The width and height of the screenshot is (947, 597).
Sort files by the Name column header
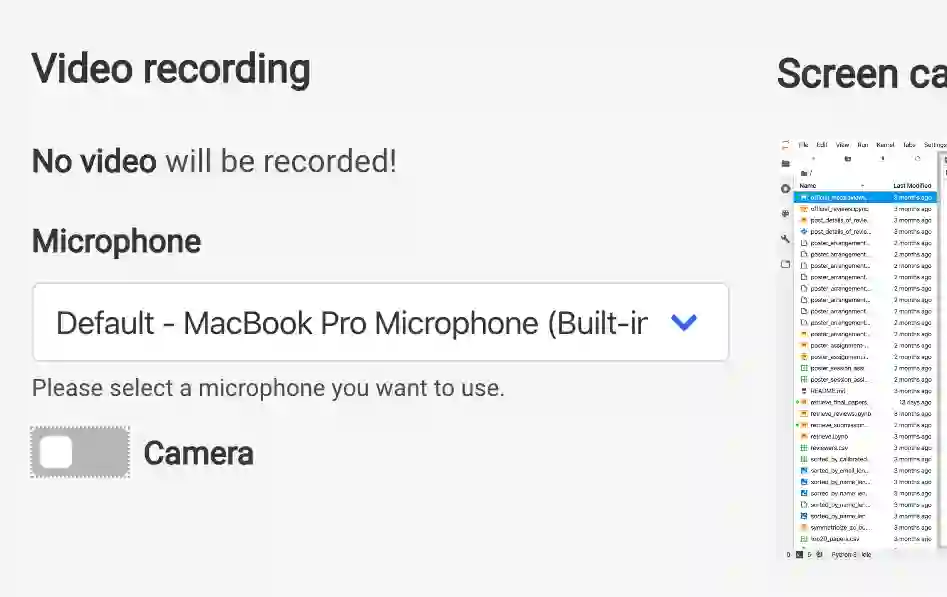click(808, 186)
